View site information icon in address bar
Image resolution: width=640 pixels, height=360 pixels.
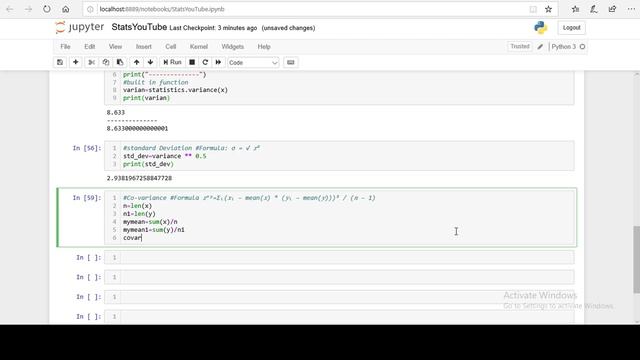pyautogui.click(x=90, y=9)
